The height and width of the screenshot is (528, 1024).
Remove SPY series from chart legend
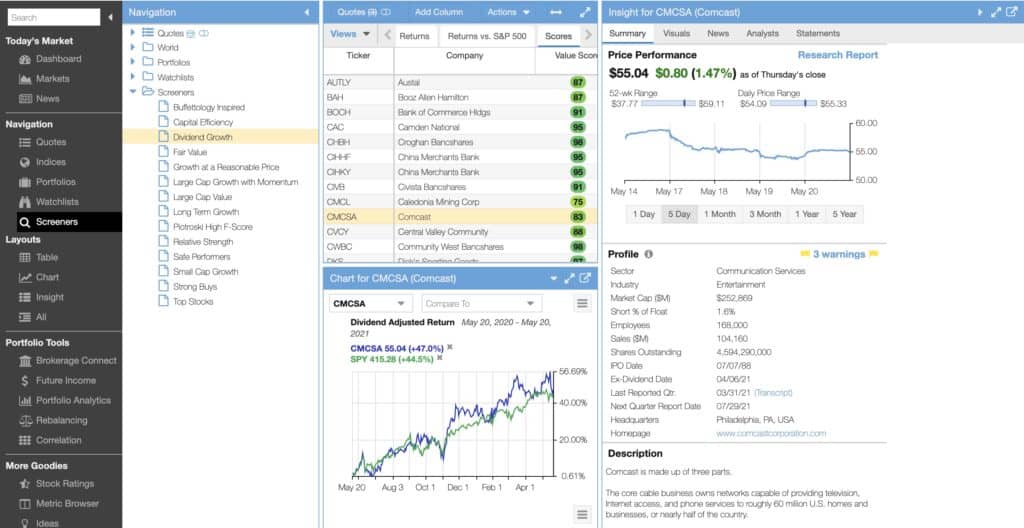click(440, 358)
